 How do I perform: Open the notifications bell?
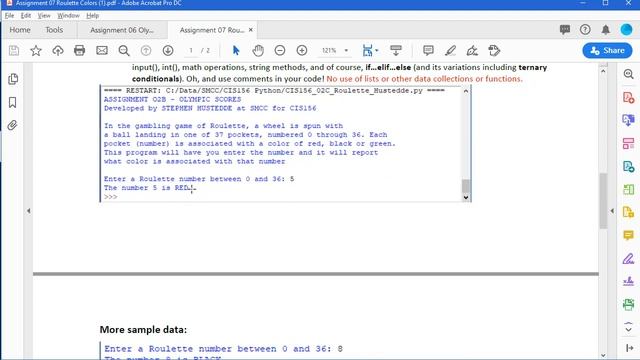[x=606, y=29]
